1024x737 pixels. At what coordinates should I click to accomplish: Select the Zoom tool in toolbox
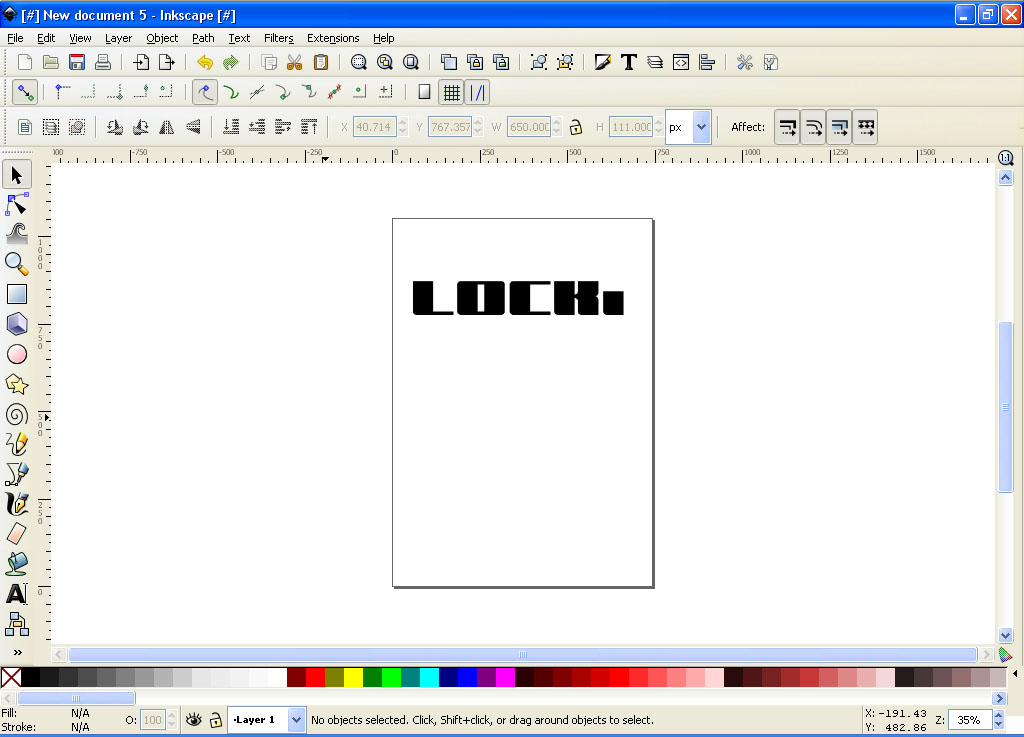(17, 264)
